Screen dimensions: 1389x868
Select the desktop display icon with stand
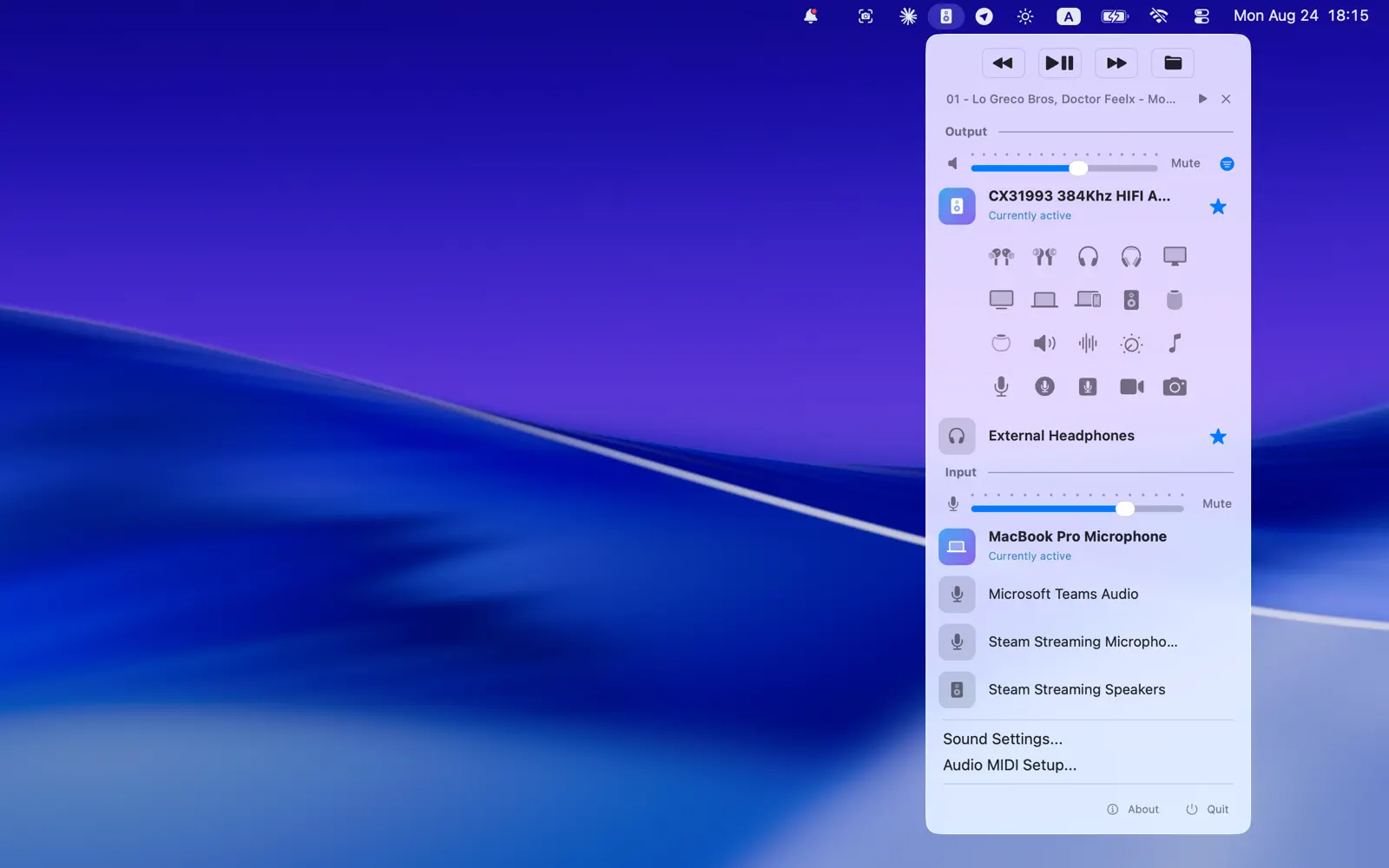coord(1175,257)
